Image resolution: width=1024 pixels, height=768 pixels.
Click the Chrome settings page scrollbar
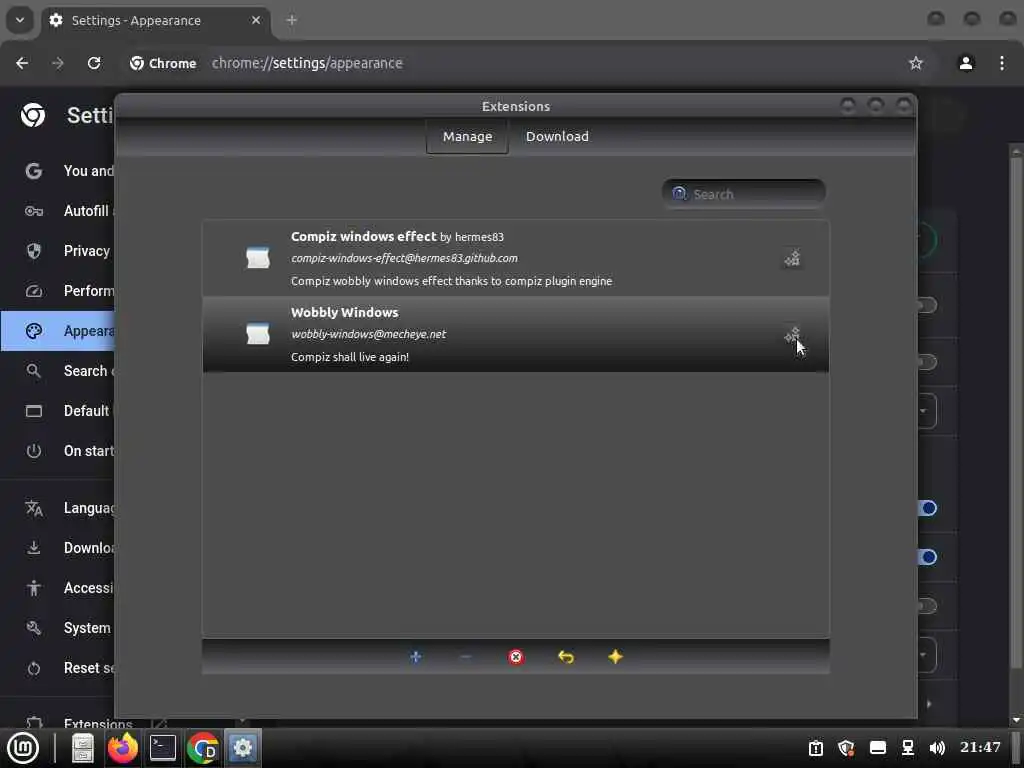click(1016, 411)
